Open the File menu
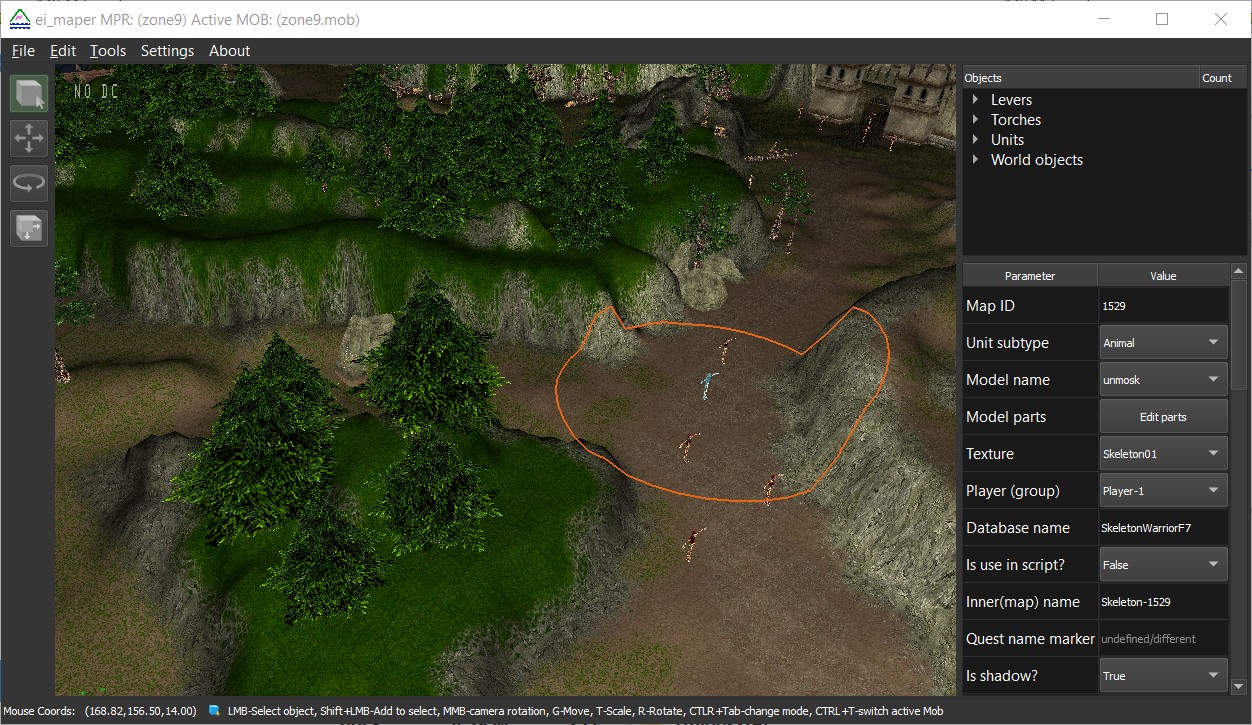 [x=23, y=51]
